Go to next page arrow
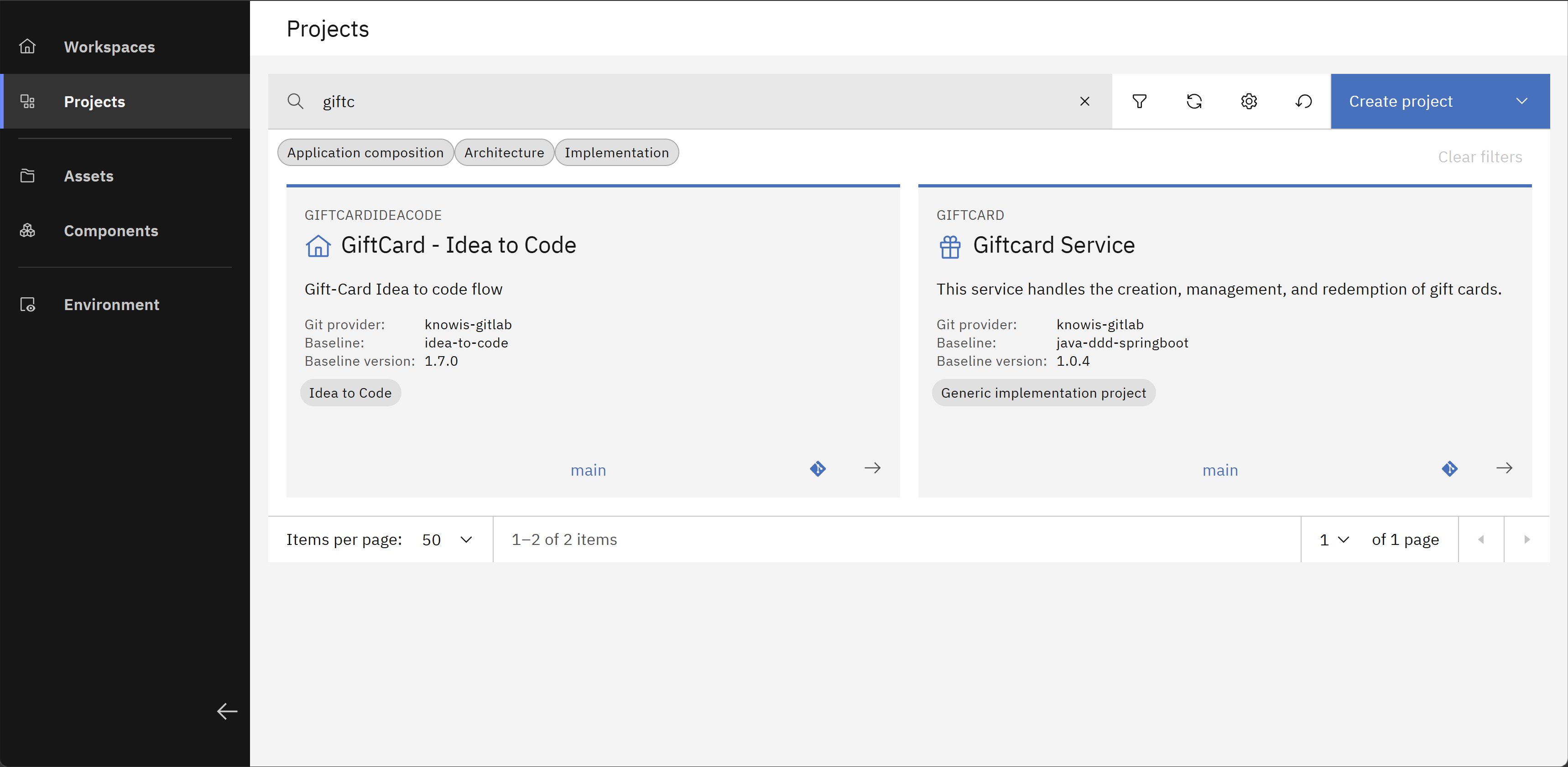1568x767 pixels. pos(1526,539)
